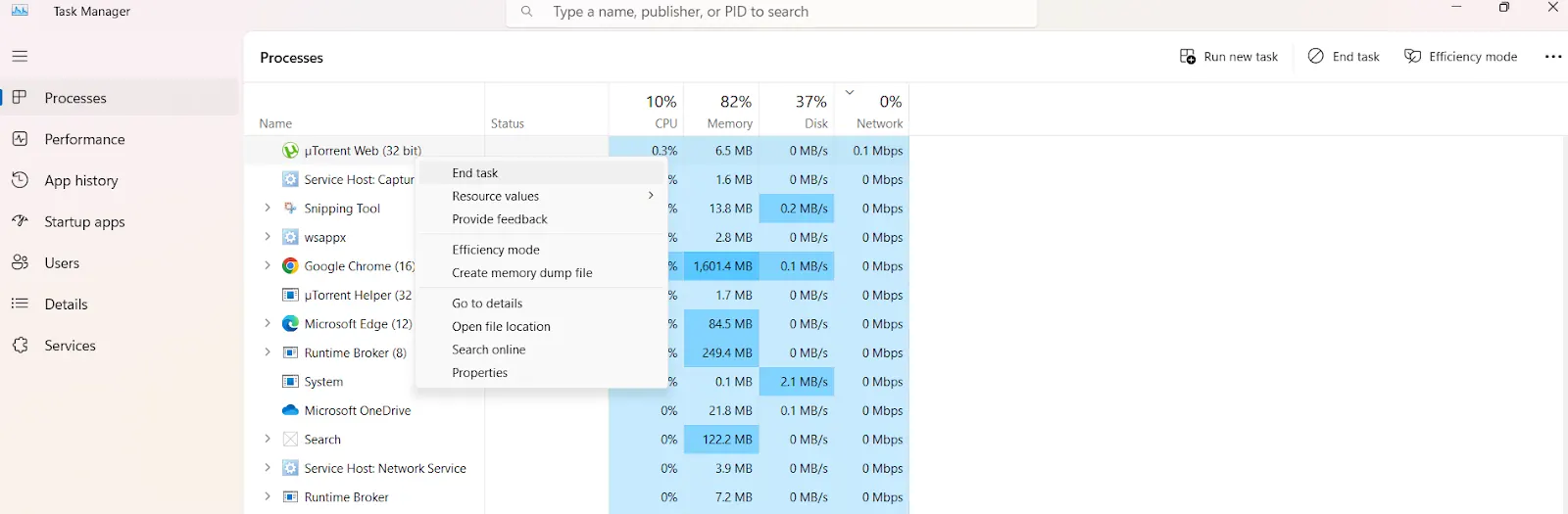Click Search's 122.2 MB memory cell
The height and width of the screenshot is (514, 1568).
pyautogui.click(x=722, y=440)
